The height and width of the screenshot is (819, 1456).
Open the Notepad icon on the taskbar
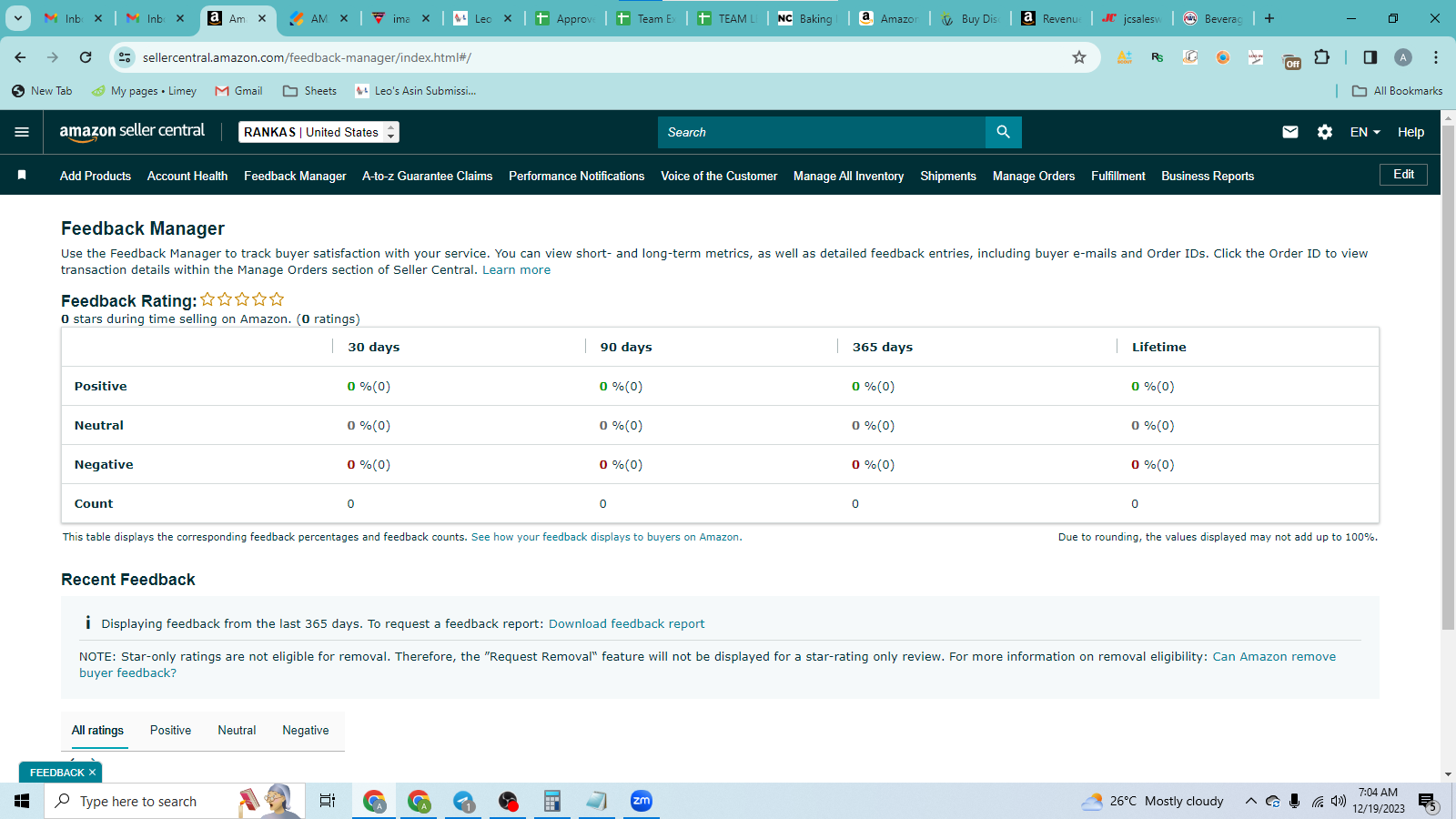coord(597,801)
